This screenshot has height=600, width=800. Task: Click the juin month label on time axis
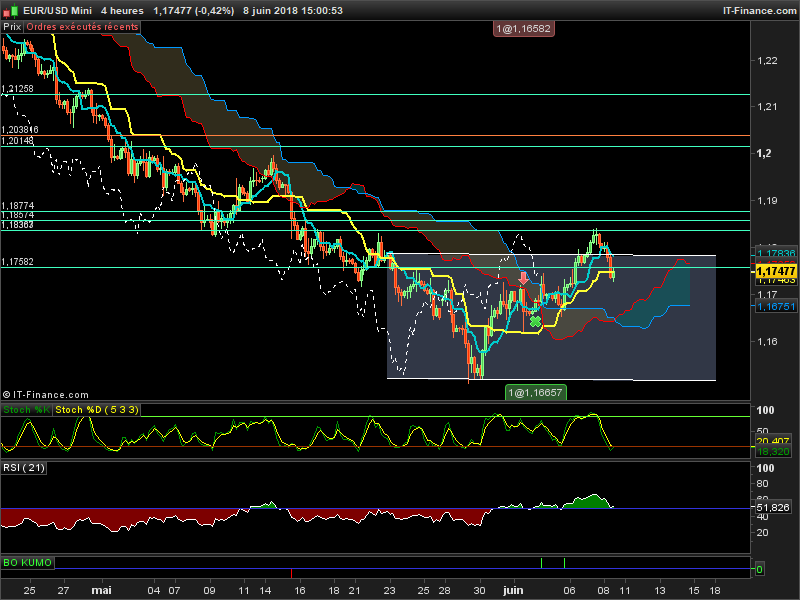click(513, 590)
